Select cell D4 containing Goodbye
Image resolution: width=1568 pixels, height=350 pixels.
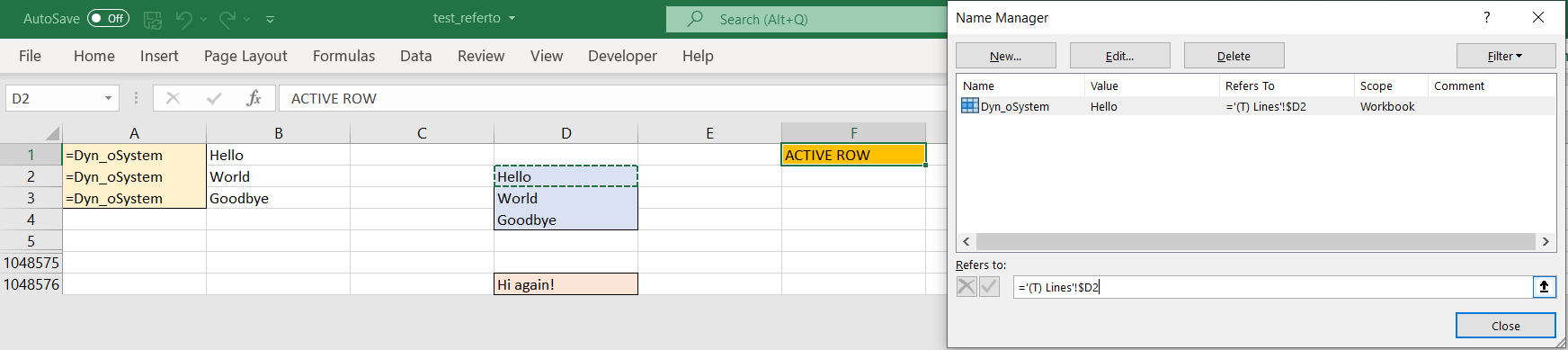coord(566,220)
